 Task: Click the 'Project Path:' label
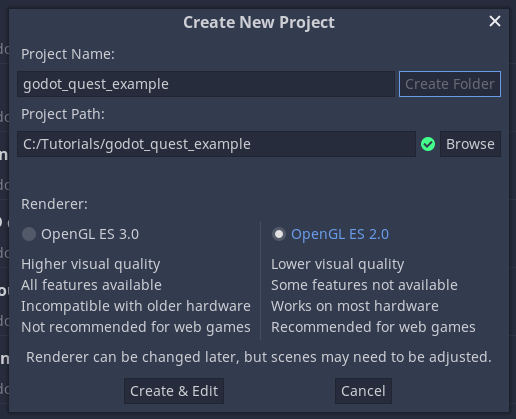[x=63, y=114]
